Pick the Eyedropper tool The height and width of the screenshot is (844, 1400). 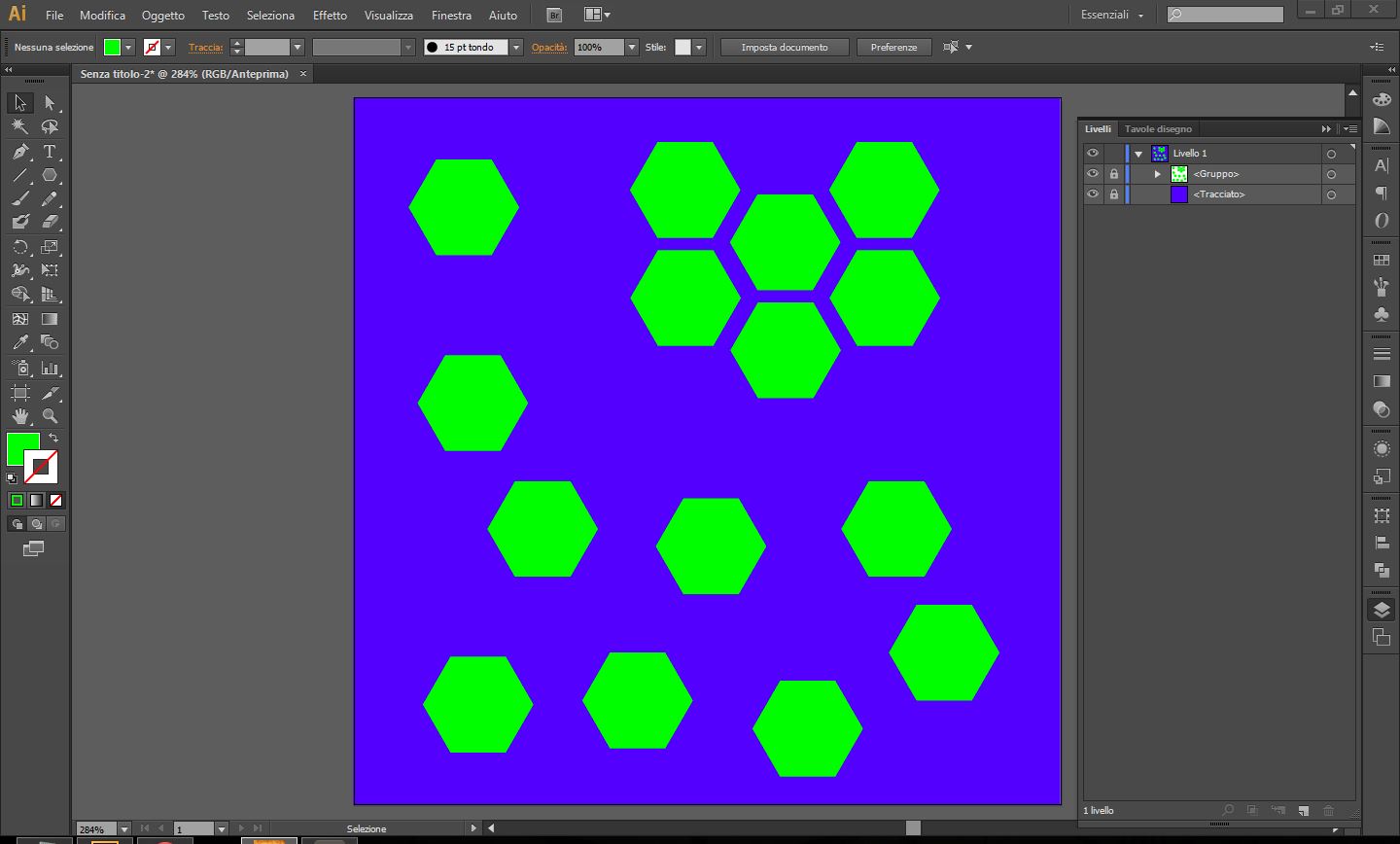pos(19,342)
